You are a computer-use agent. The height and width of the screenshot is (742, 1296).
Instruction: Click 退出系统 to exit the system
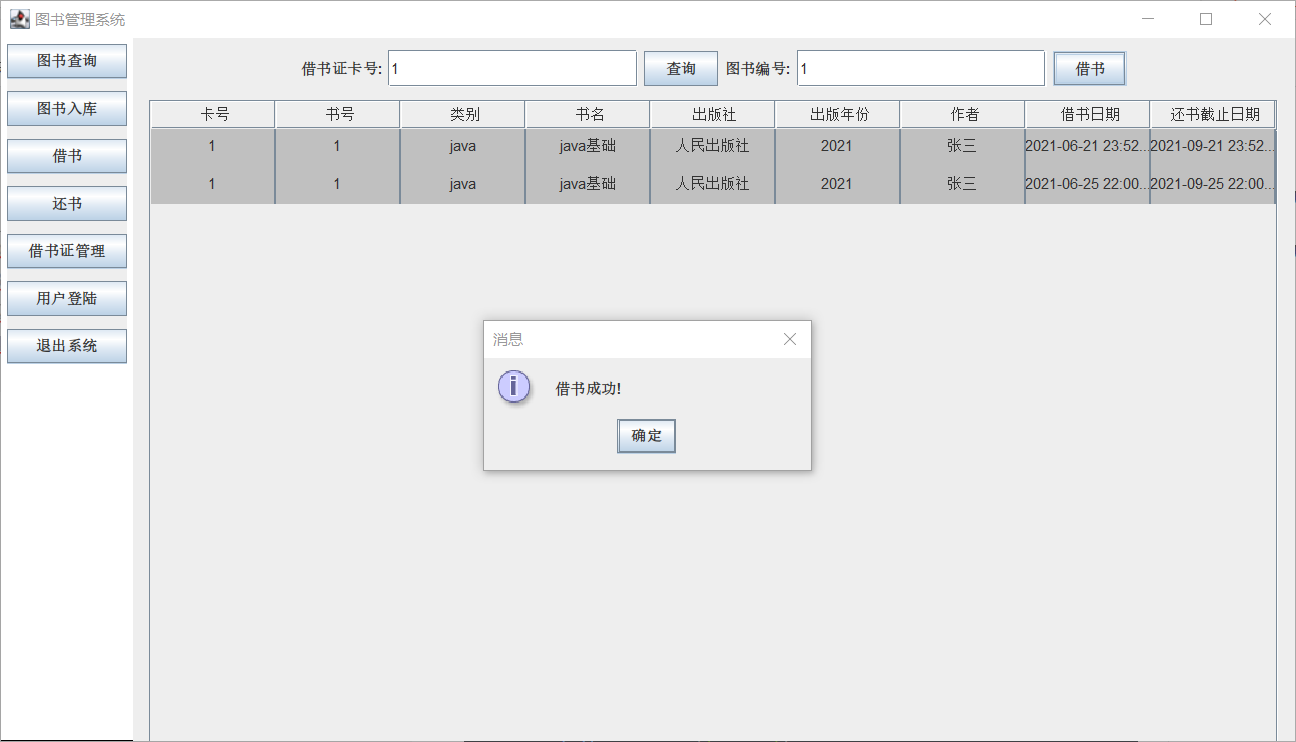point(66,346)
